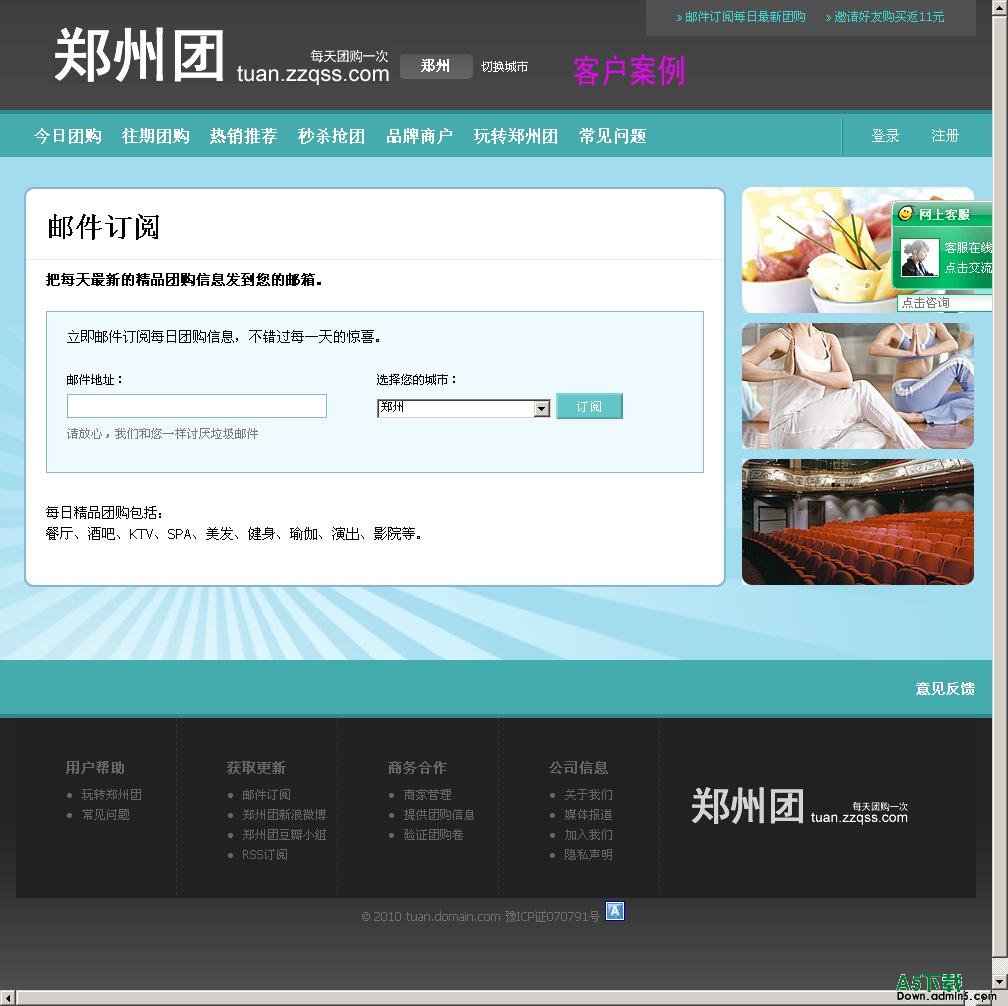Click the vertical scrollbar down arrow

click(x=1000, y=982)
